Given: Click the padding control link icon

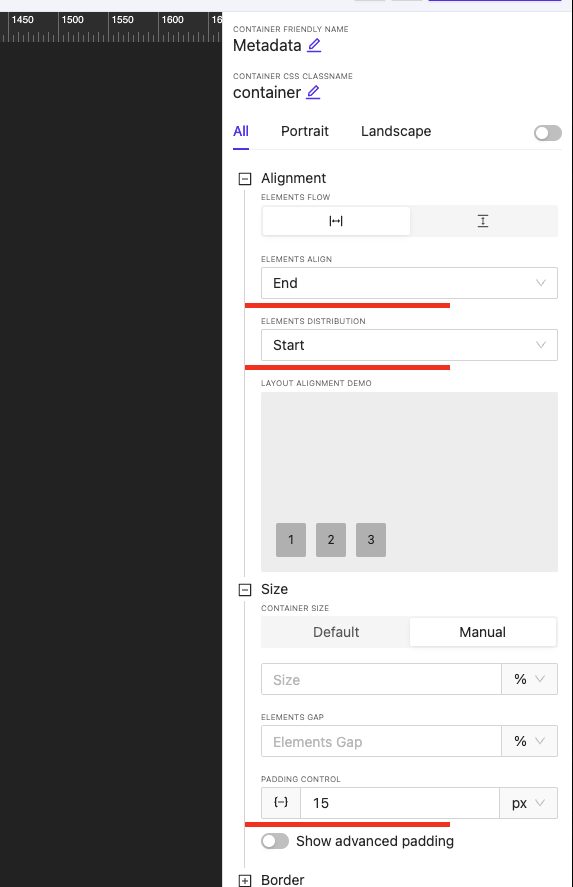Looking at the screenshot, I should tap(281, 803).
